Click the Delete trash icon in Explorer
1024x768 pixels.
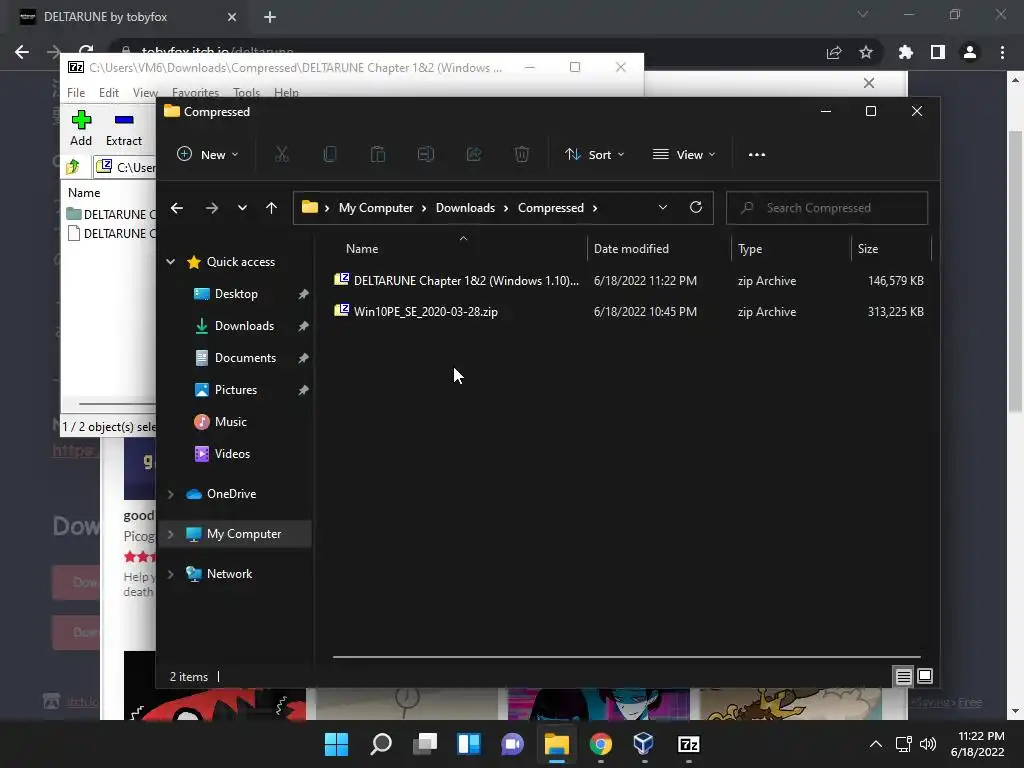(521, 155)
